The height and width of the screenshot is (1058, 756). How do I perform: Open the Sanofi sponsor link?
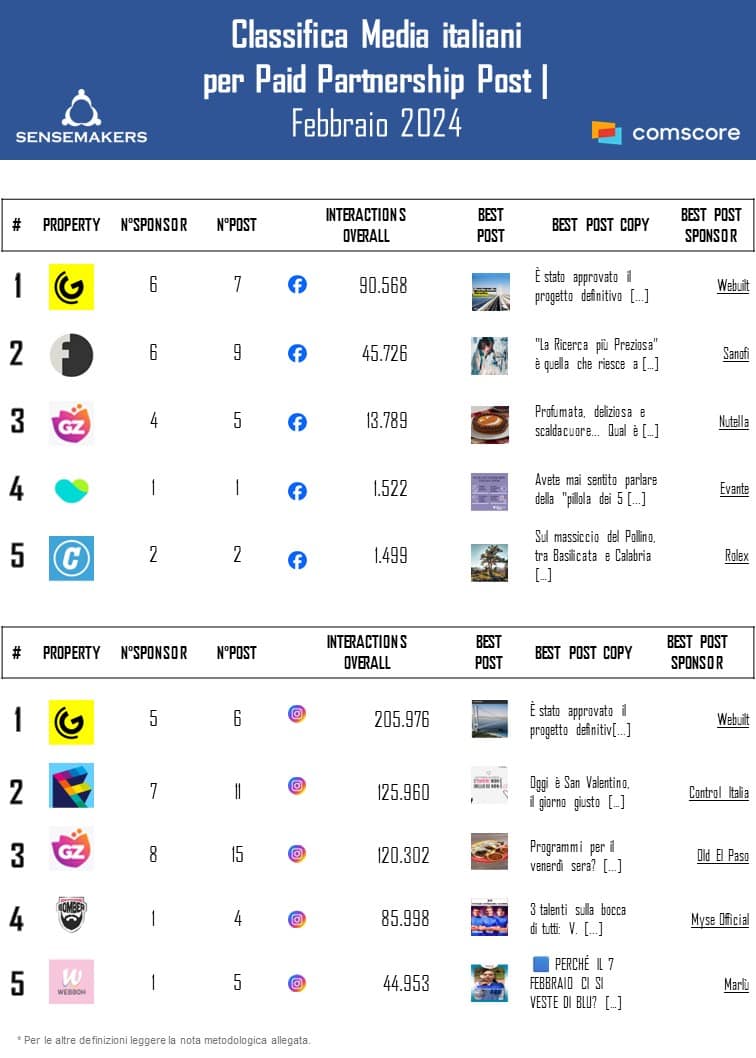[x=735, y=354]
